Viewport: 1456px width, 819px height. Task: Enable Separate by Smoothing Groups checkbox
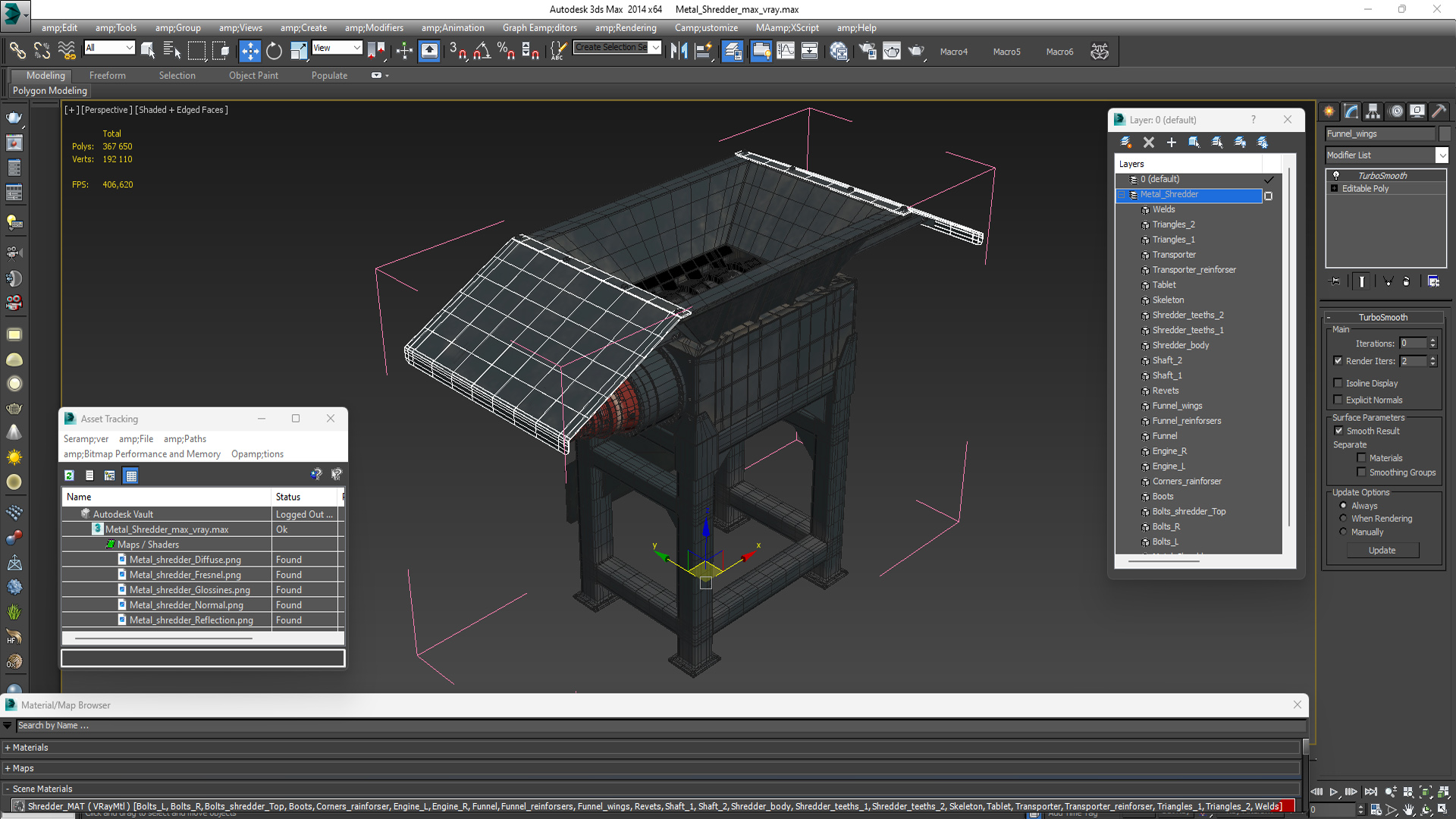pos(1361,472)
